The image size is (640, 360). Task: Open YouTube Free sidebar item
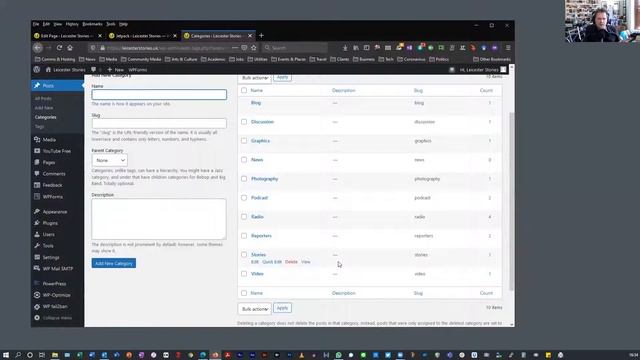[57, 151]
